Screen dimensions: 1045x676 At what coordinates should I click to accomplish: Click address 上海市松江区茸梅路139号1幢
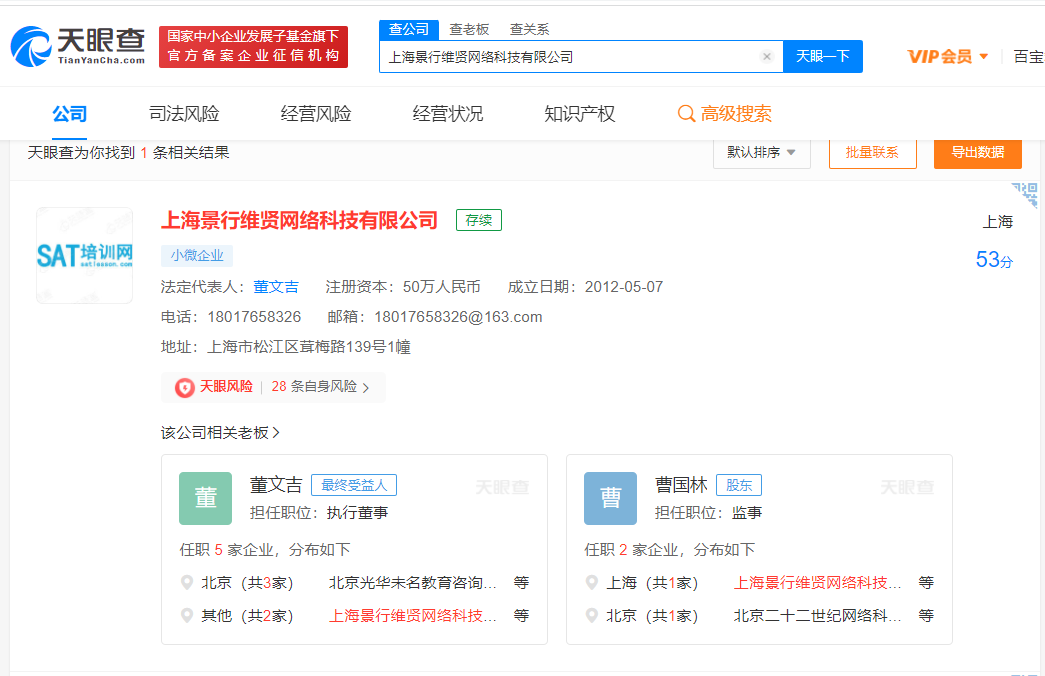[x=309, y=347]
